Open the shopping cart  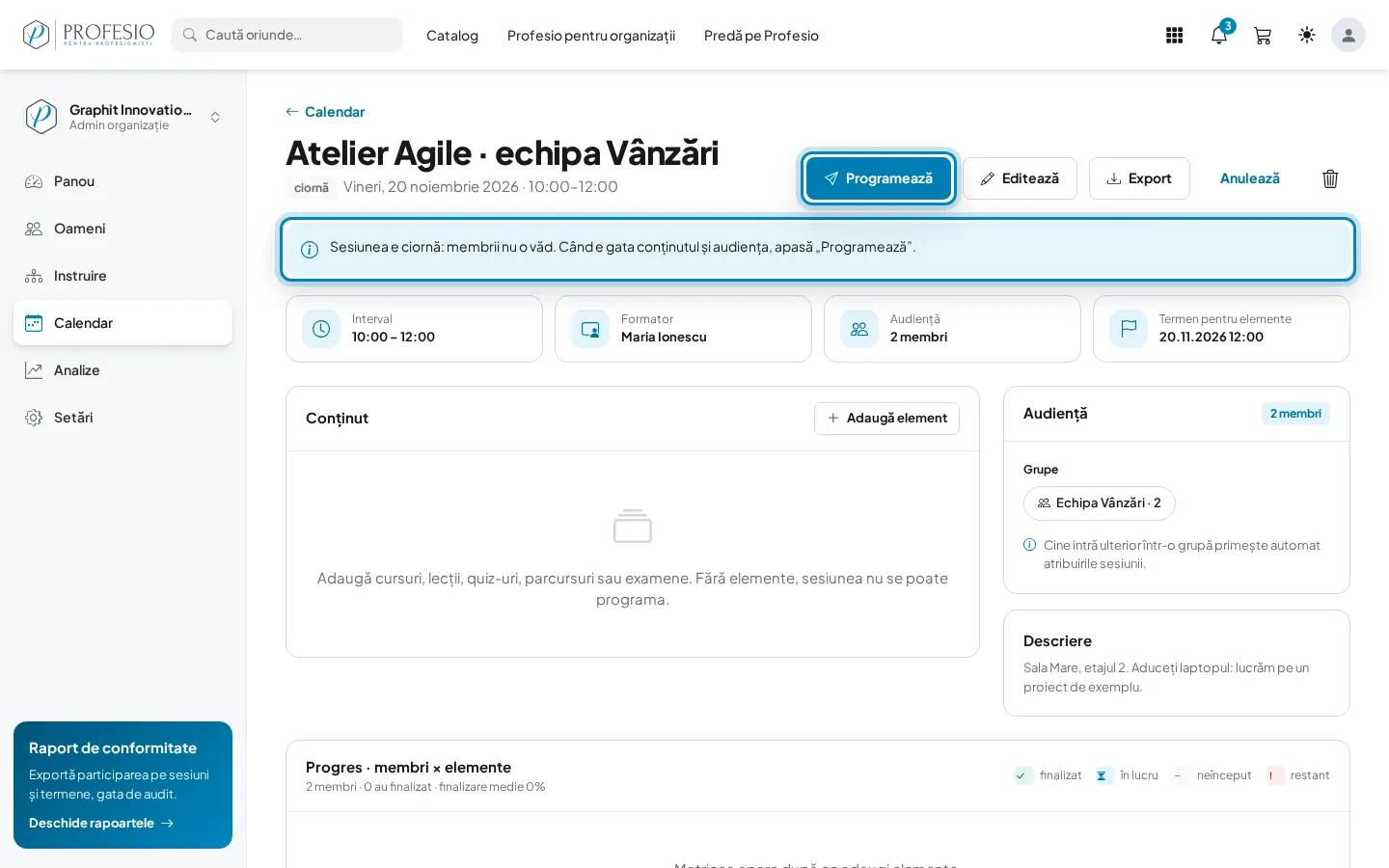pos(1263,36)
